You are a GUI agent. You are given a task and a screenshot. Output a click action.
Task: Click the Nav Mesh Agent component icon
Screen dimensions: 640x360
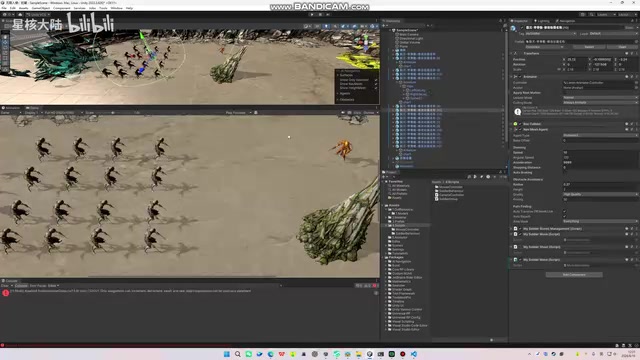[x=516, y=129]
